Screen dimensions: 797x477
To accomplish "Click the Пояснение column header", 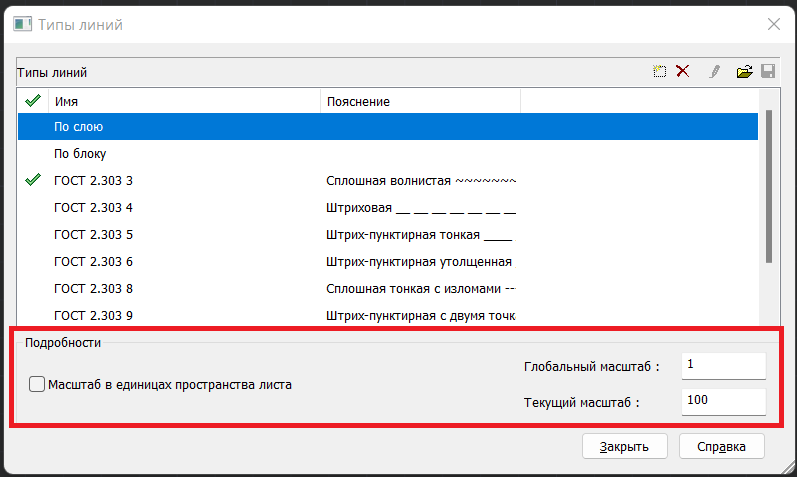I will (420, 101).
